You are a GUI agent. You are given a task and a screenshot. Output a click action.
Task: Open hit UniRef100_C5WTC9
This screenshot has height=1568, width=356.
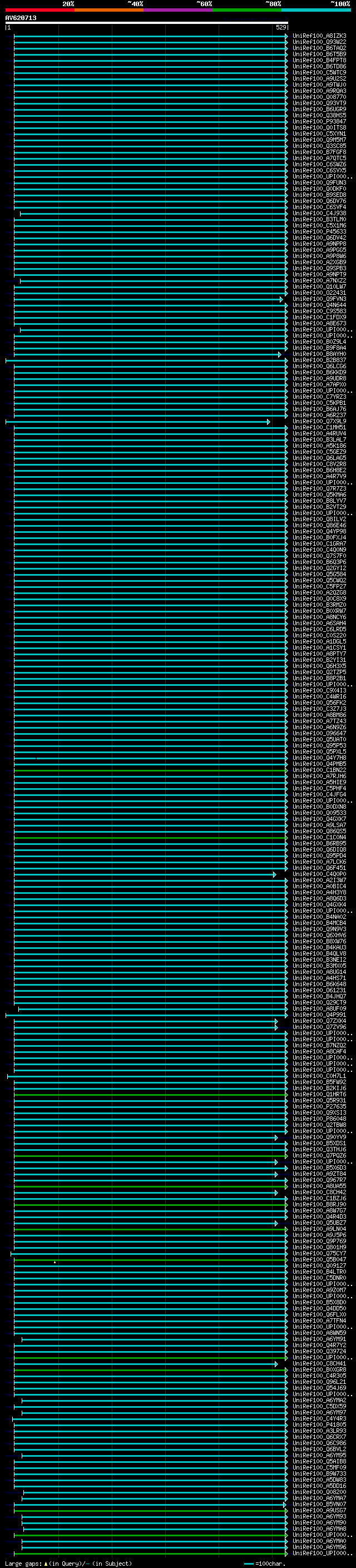319,73
